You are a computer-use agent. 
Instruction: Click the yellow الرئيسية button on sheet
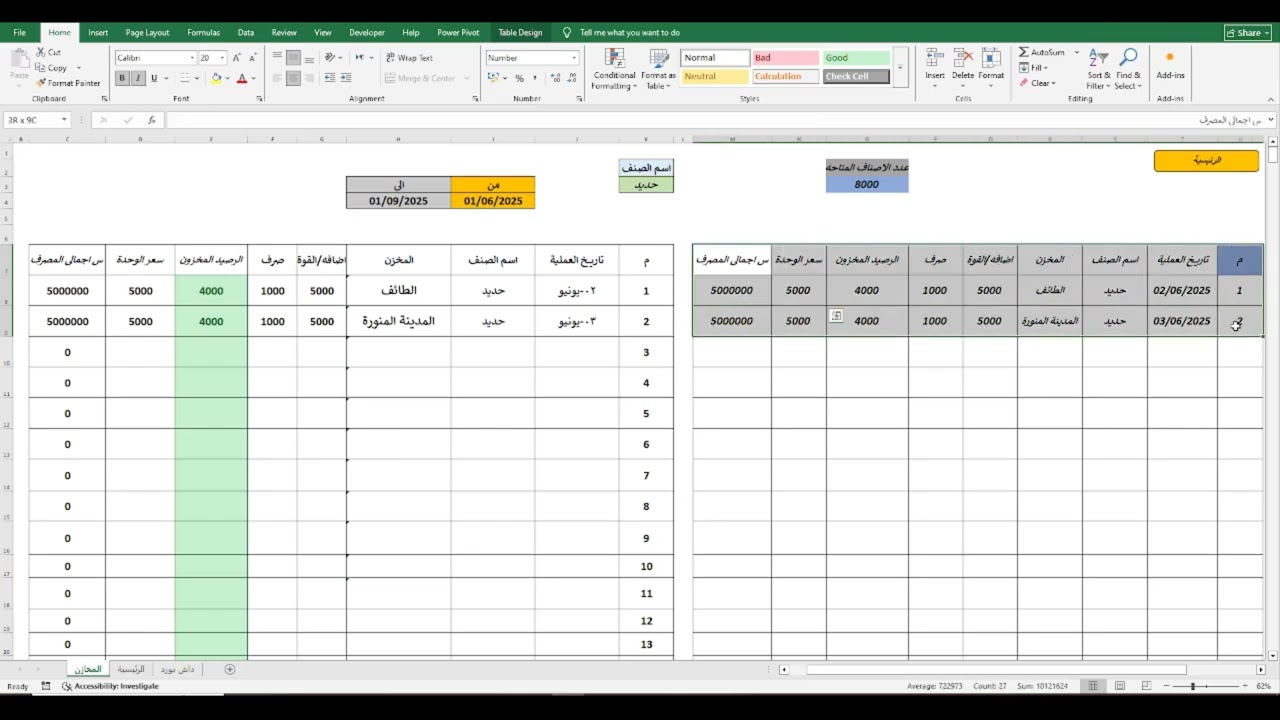[x=1206, y=160]
